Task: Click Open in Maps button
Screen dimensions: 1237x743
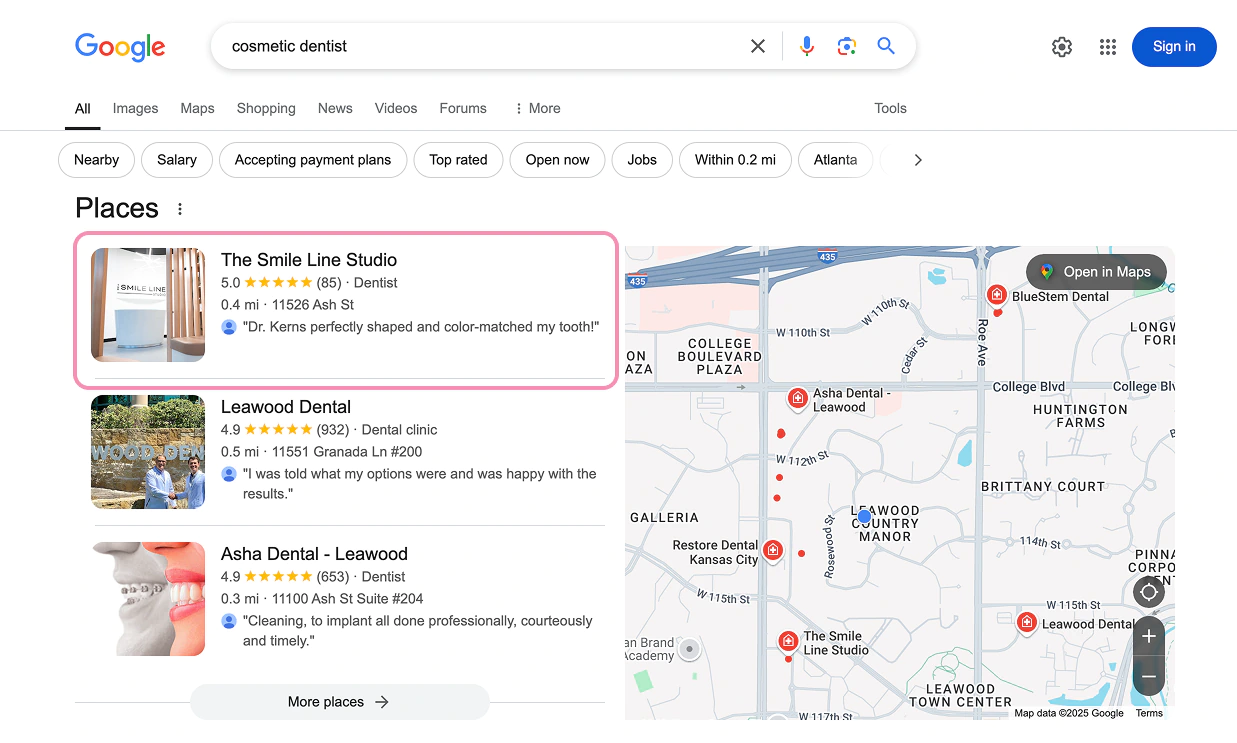Action: (x=1096, y=272)
